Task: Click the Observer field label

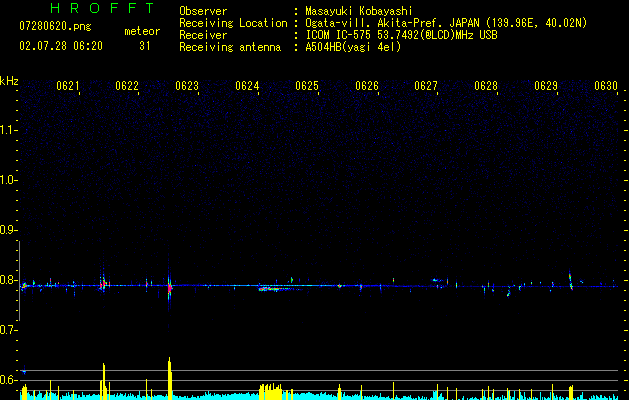Action: tap(203, 11)
